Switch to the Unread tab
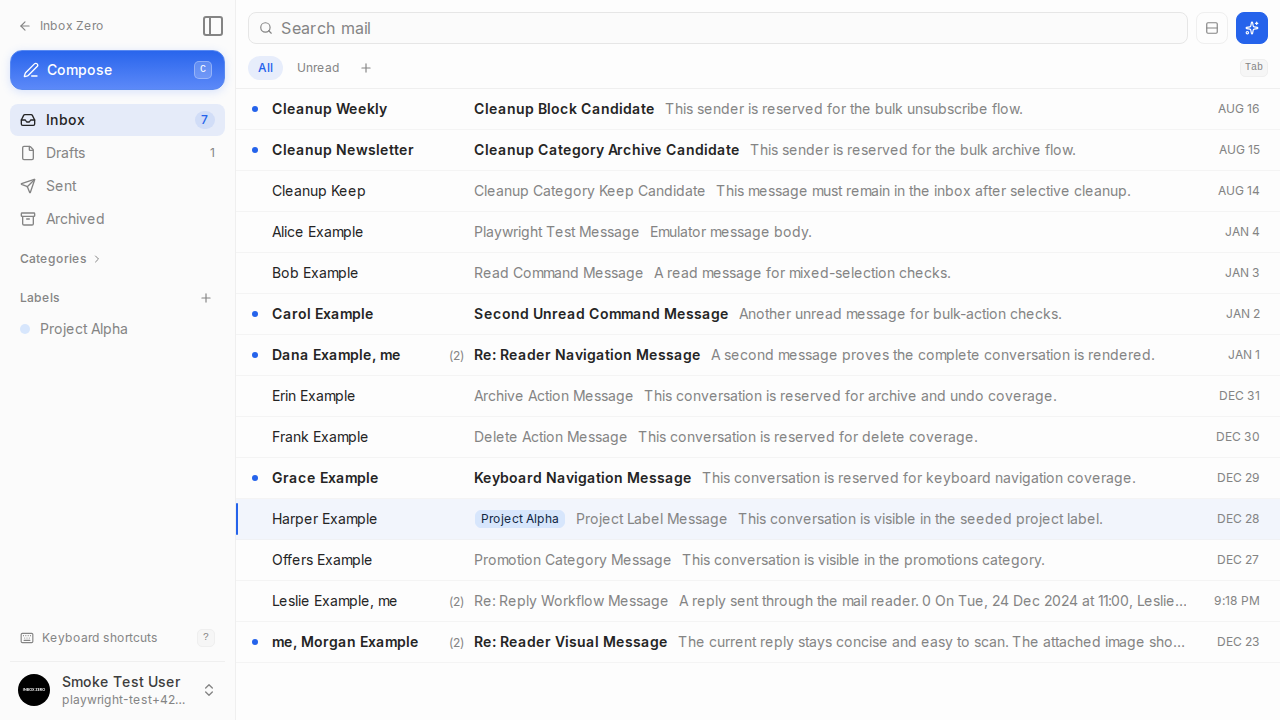The height and width of the screenshot is (720, 1280). point(318,68)
